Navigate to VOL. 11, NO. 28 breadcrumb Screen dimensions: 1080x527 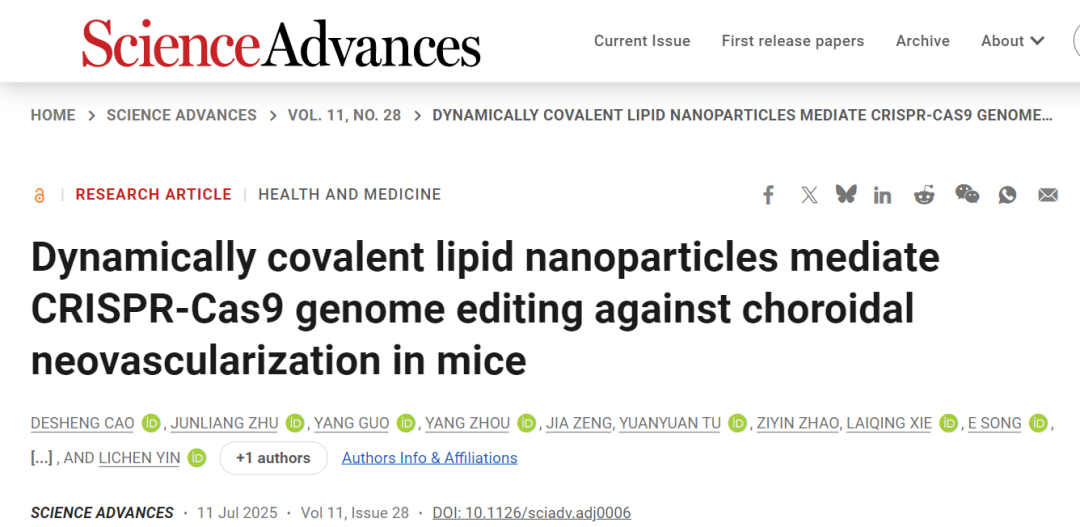click(x=344, y=115)
